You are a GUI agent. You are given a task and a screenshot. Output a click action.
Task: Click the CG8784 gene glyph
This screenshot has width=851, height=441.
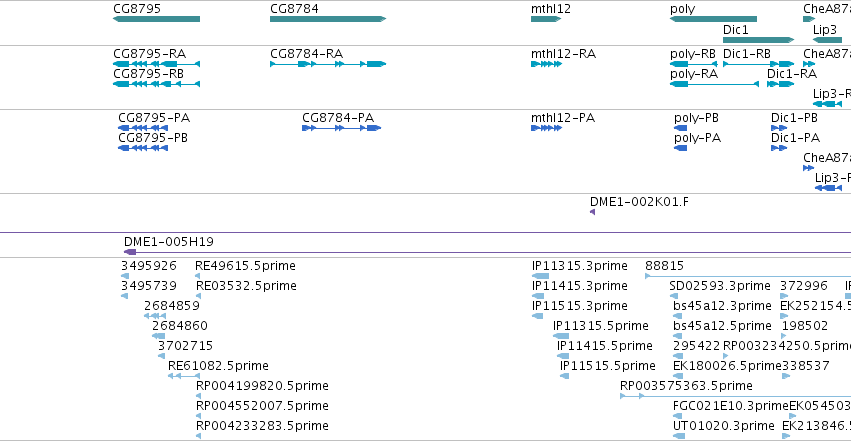328,19
